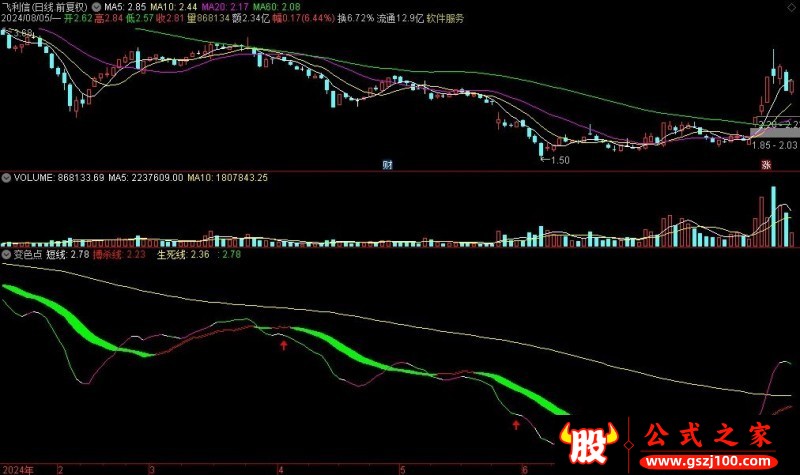Screen dimensions: 800x475
Task: Select the red buy-signal arrow near June
Action: (516, 424)
